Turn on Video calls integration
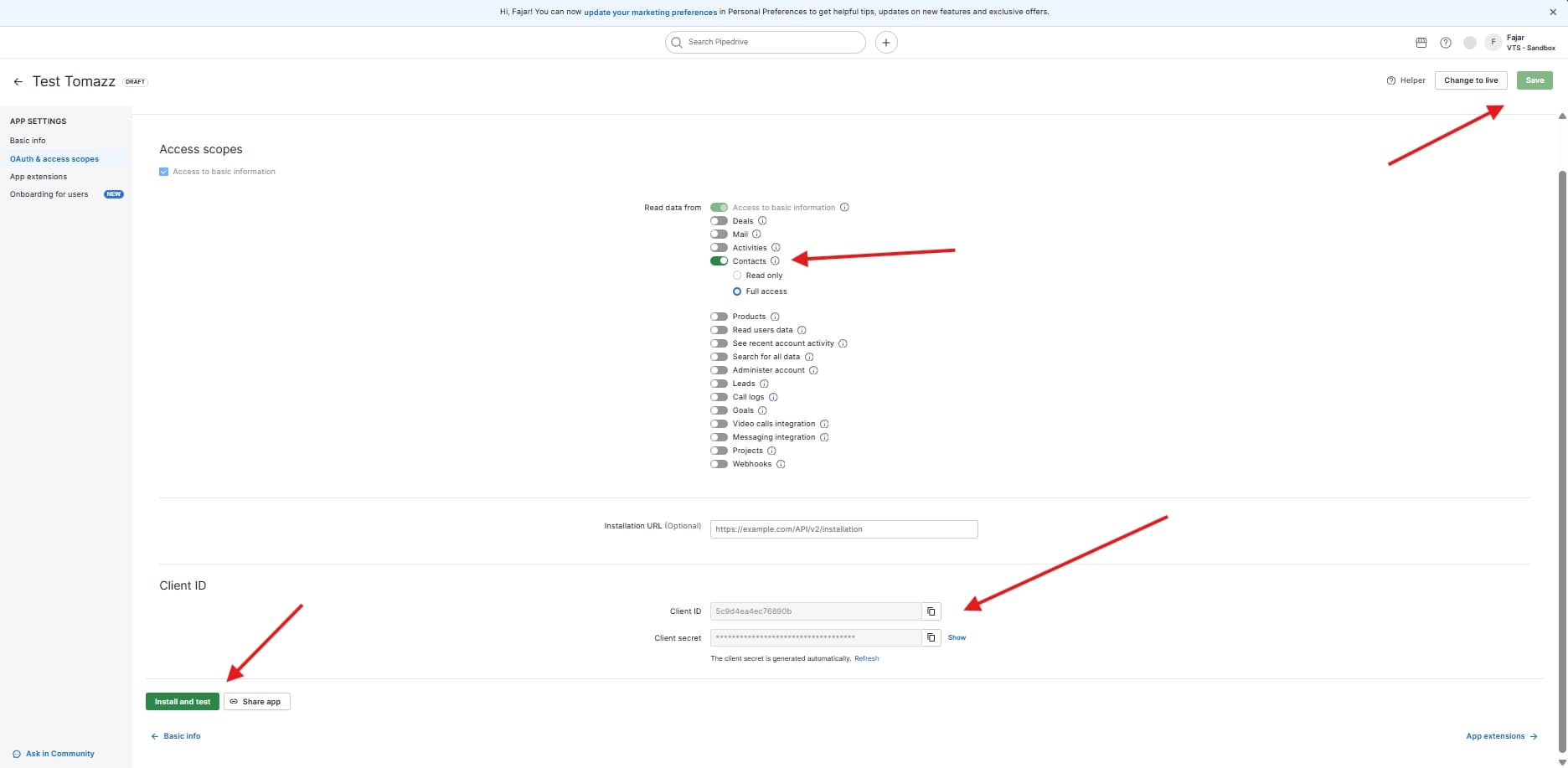The width and height of the screenshot is (1568, 768). (x=719, y=424)
